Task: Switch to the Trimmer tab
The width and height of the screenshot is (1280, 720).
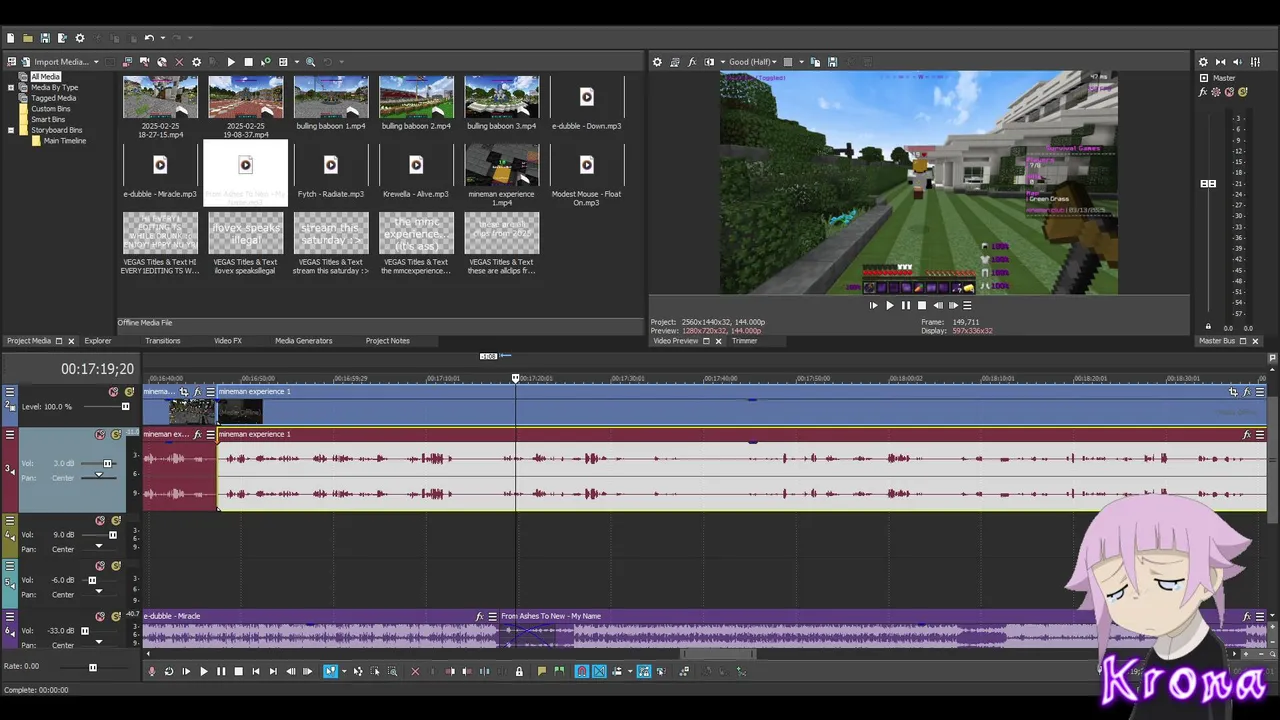Action: click(x=744, y=341)
